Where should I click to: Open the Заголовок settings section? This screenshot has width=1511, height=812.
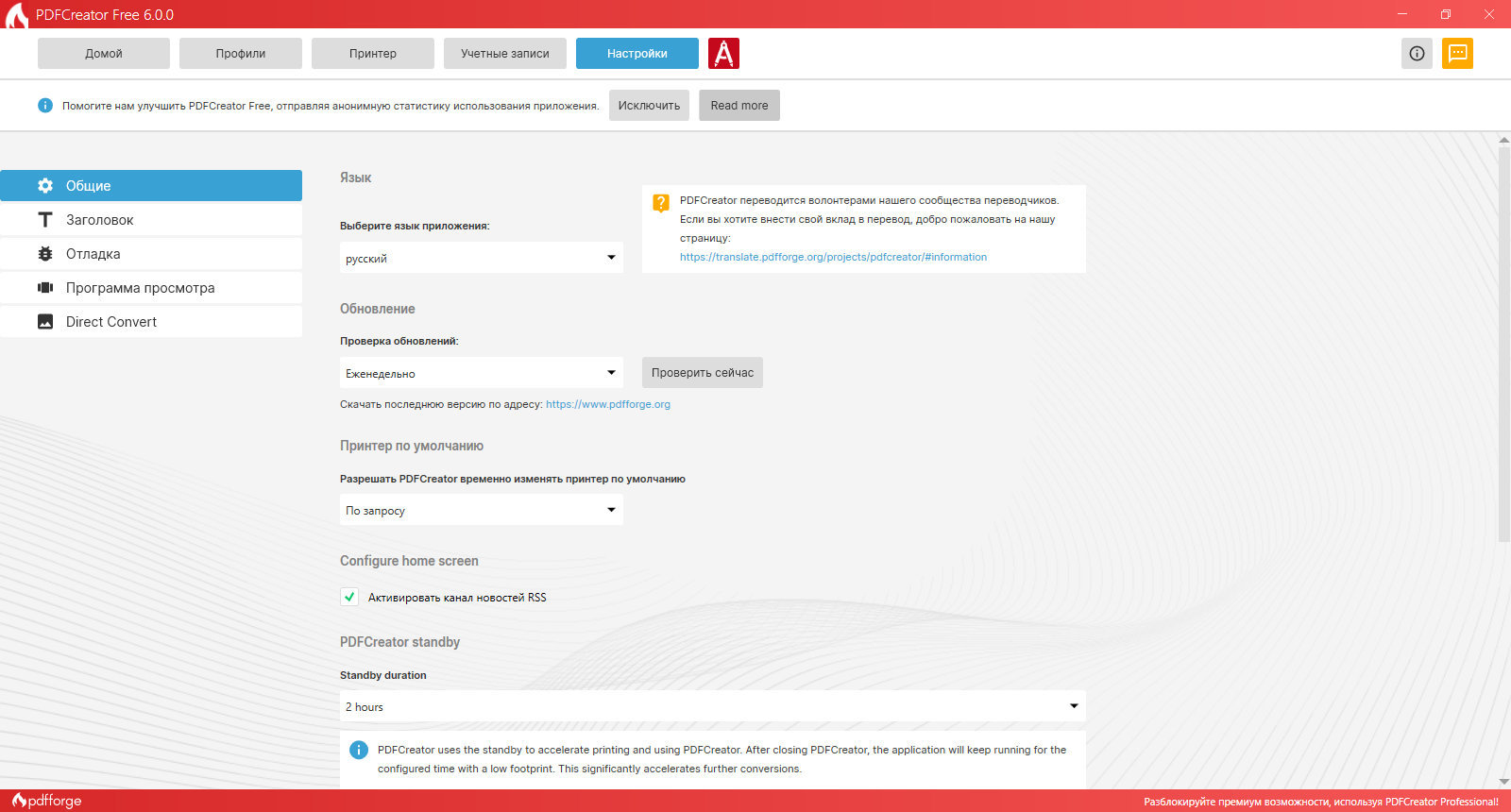151,219
